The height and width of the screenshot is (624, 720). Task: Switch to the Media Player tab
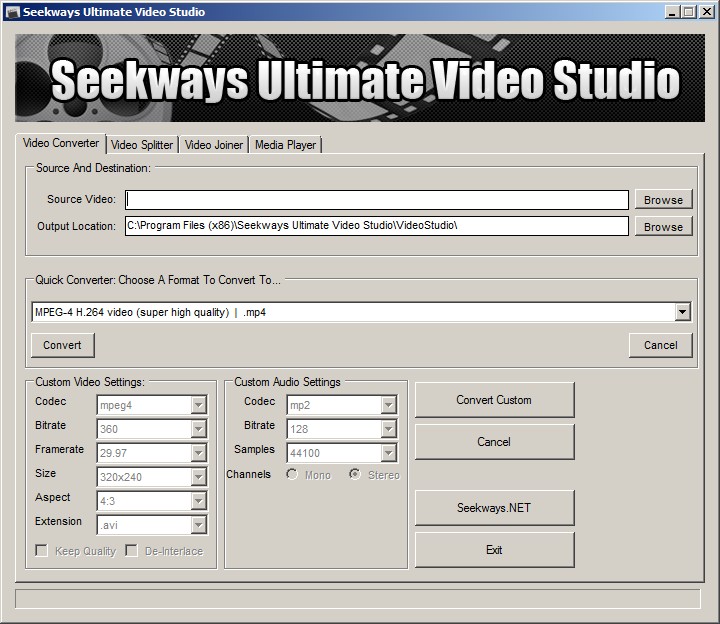285,145
